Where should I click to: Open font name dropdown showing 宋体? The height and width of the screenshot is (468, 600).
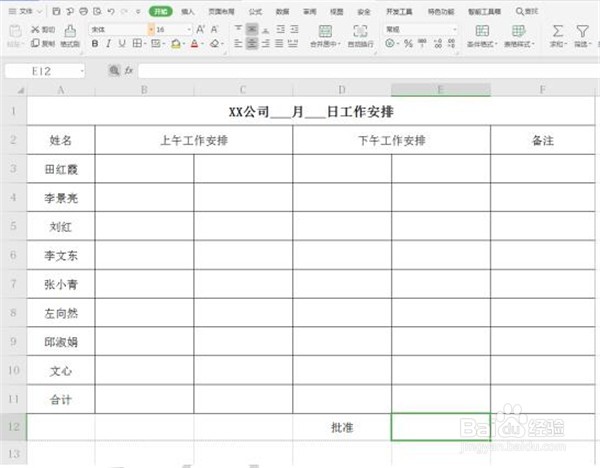point(151,29)
